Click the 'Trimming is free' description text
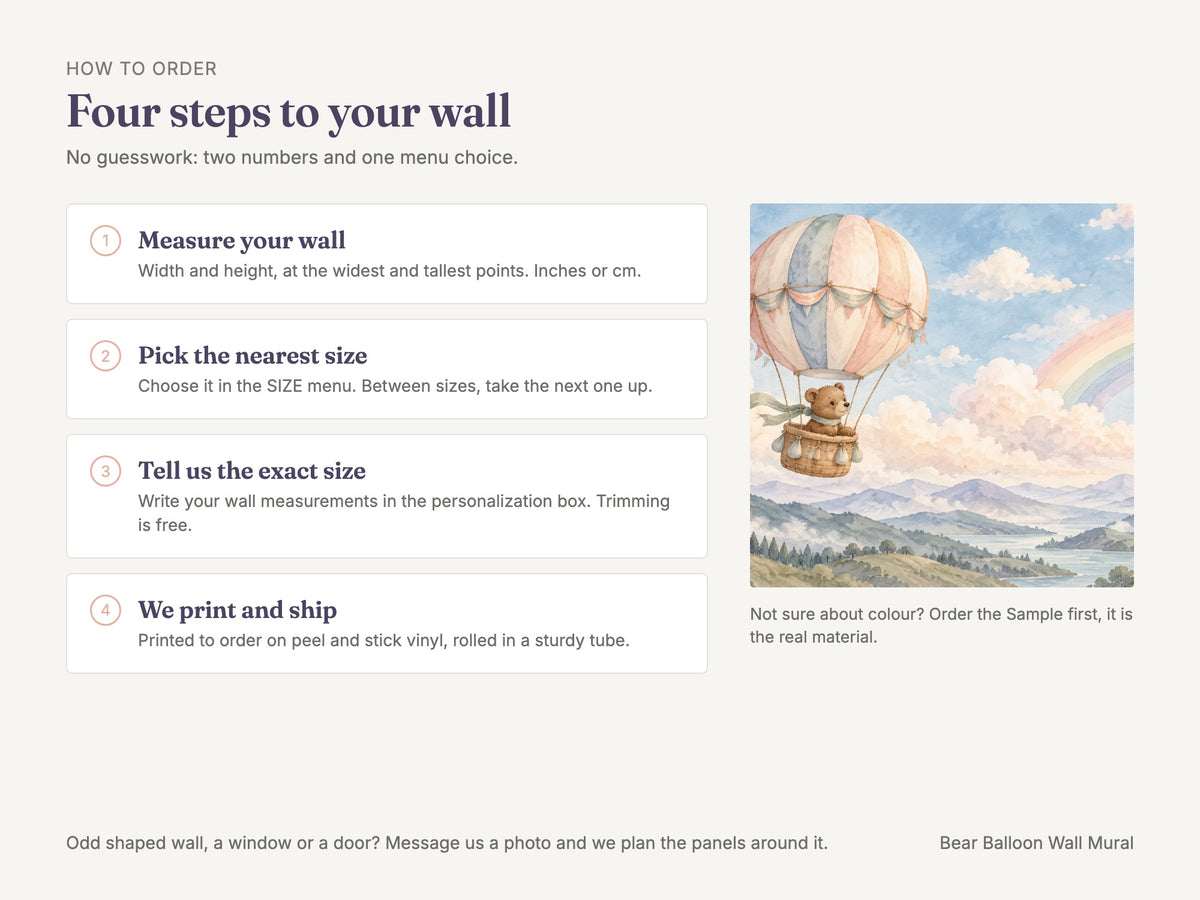Viewport: 1200px width, 900px height. [x=404, y=512]
